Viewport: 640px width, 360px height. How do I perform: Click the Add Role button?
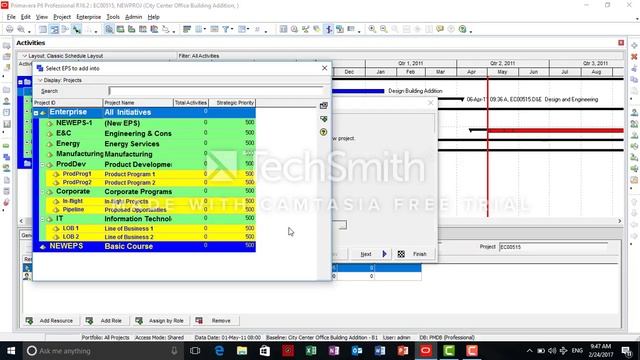coord(104,321)
